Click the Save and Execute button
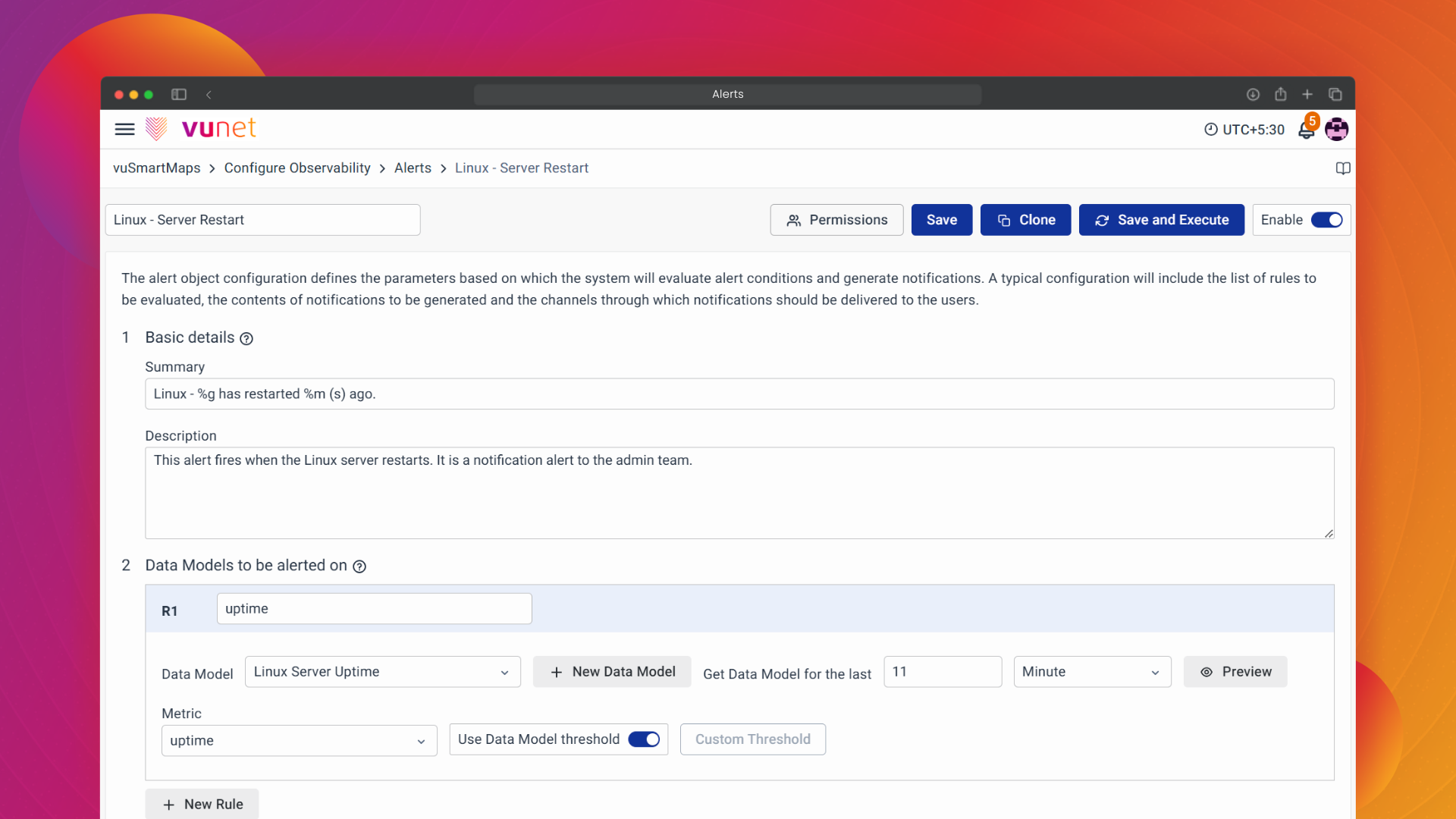 coord(1161,220)
